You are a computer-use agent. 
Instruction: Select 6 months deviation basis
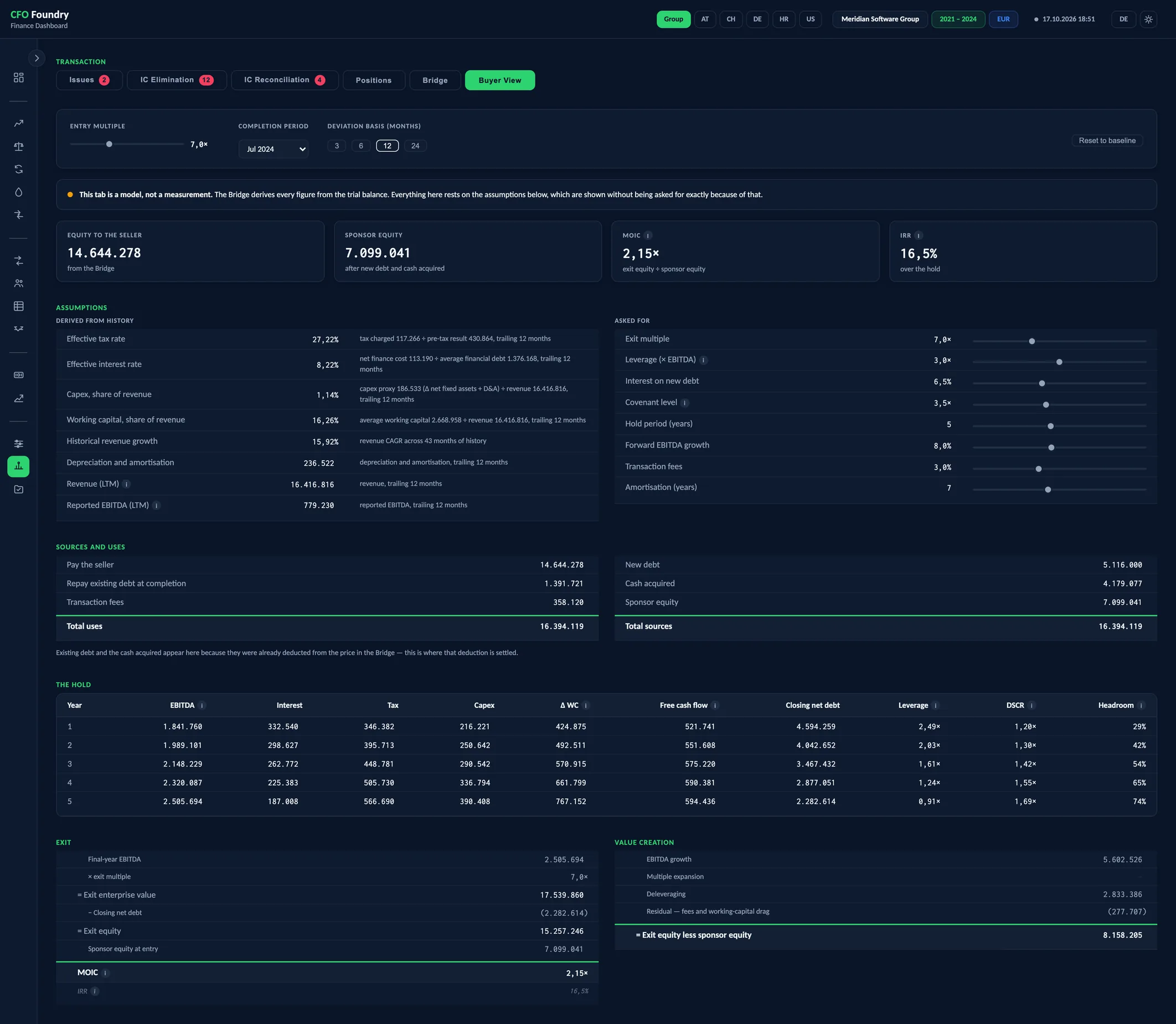click(x=360, y=146)
